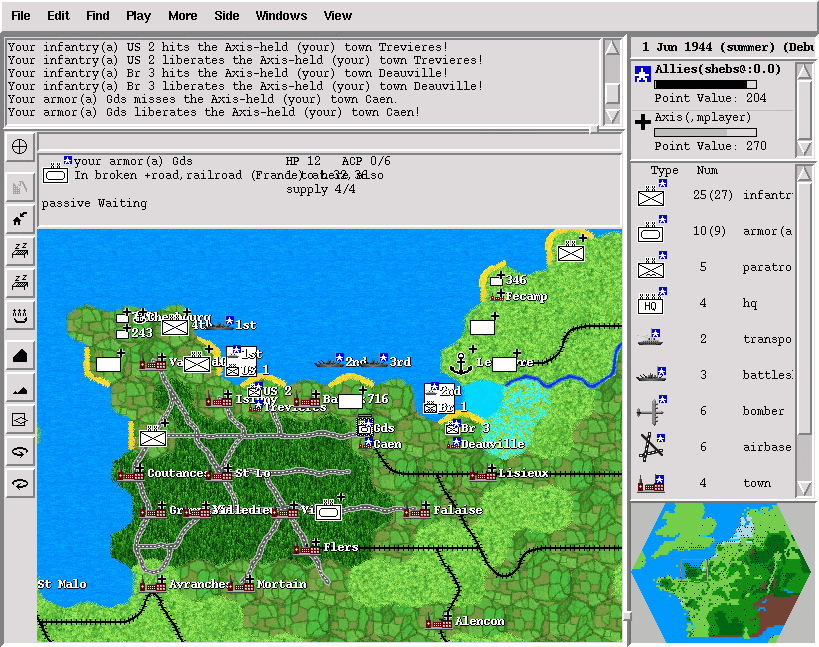The image size is (819, 647).
Task: Open the File menu
Action: tap(21, 16)
